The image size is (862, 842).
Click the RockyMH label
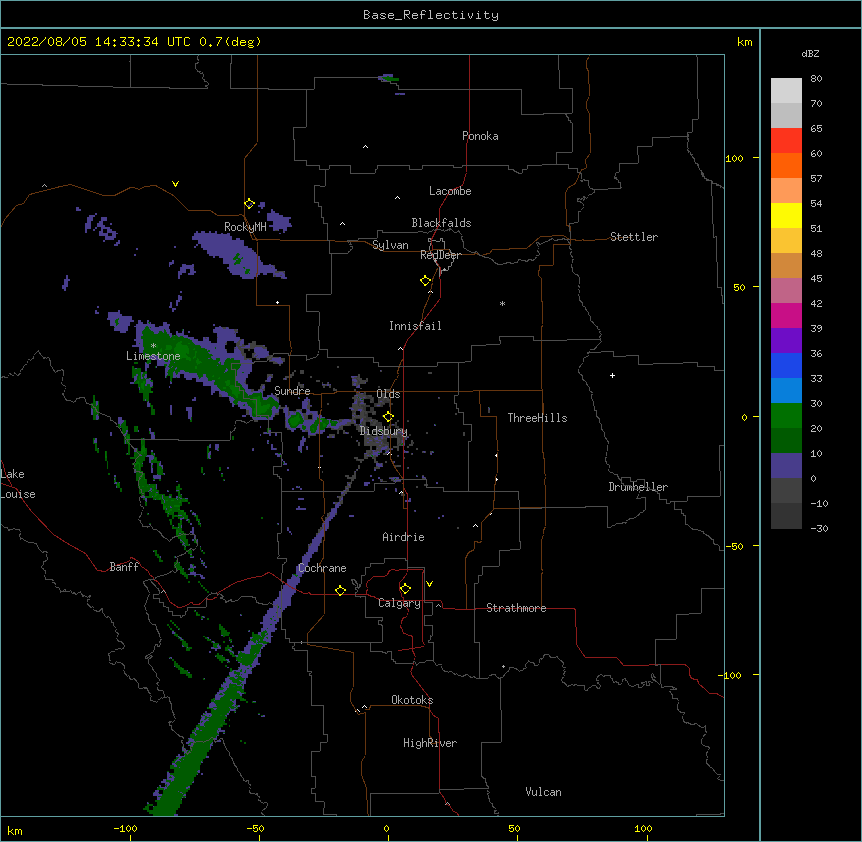pyautogui.click(x=245, y=228)
